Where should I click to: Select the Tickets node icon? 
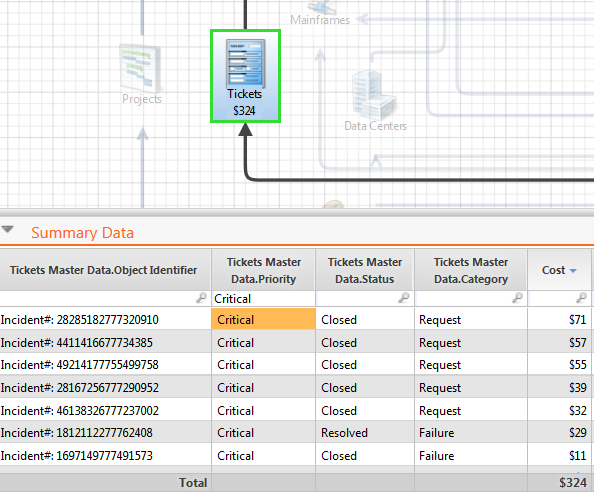tap(245, 64)
